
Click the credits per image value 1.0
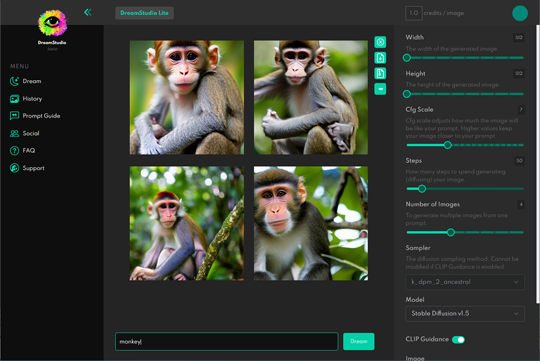pyautogui.click(x=414, y=13)
